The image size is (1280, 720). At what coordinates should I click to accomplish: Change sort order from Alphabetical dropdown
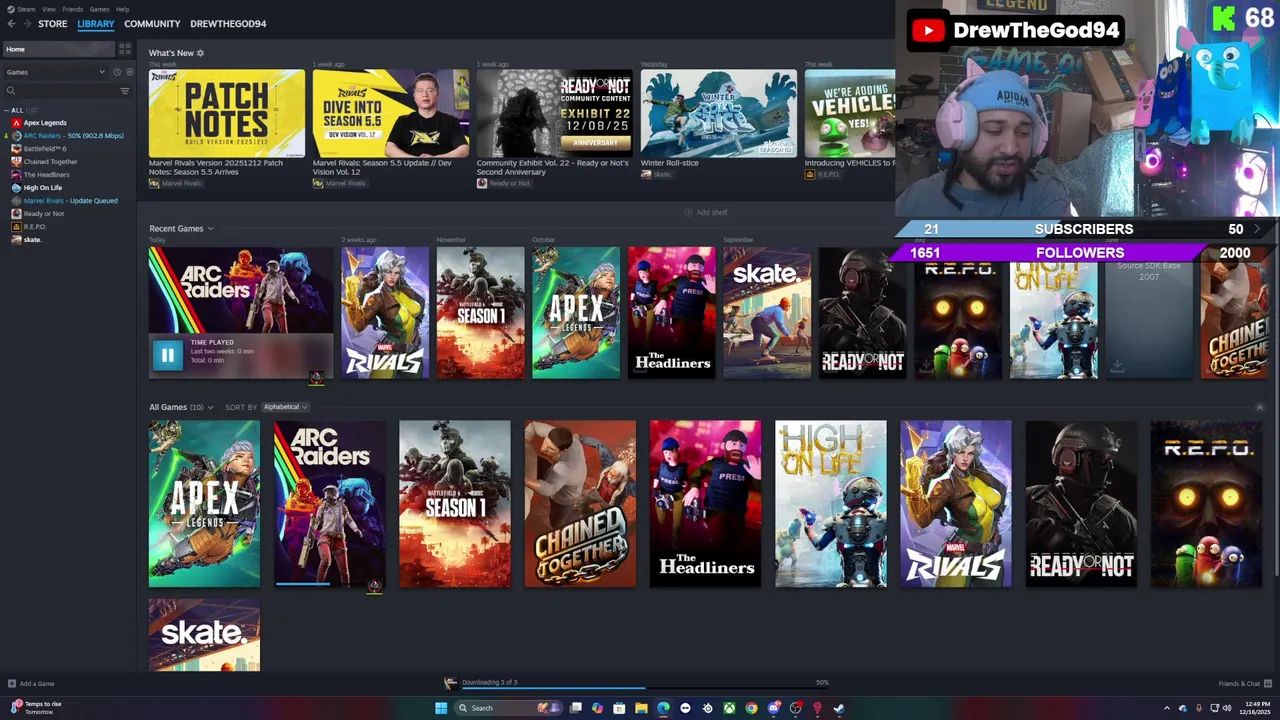point(285,407)
